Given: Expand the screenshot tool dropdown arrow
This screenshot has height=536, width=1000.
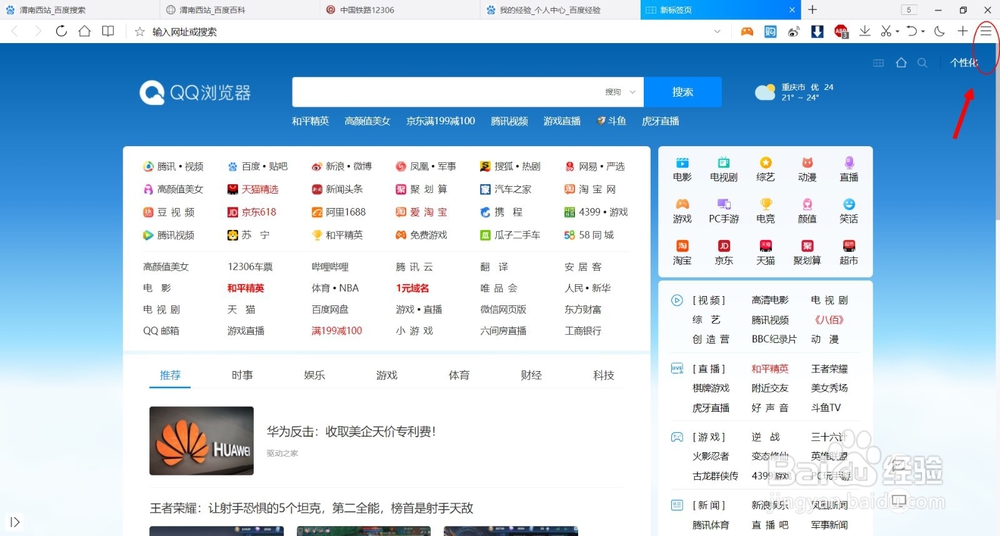Looking at the screenshot, I should click(x=897, y=32).
